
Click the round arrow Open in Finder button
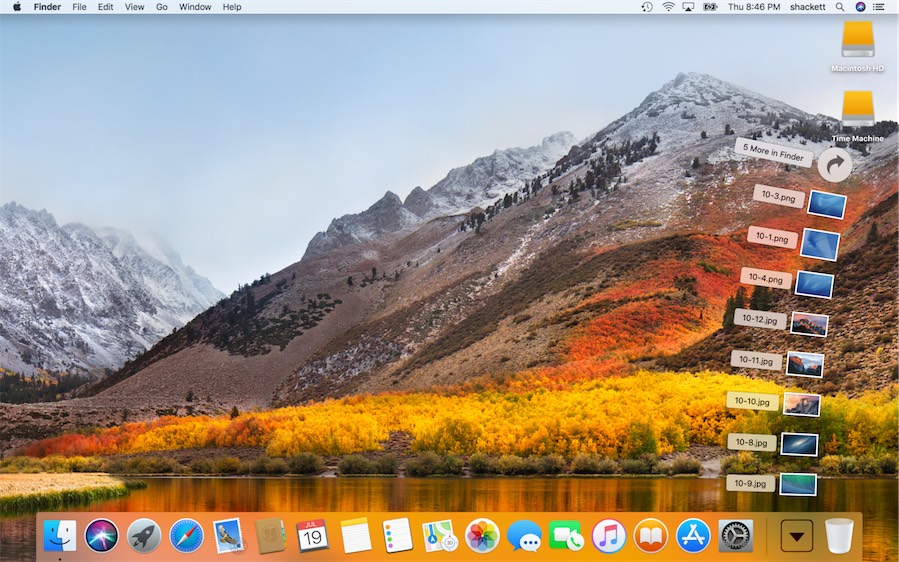[834, 165]
